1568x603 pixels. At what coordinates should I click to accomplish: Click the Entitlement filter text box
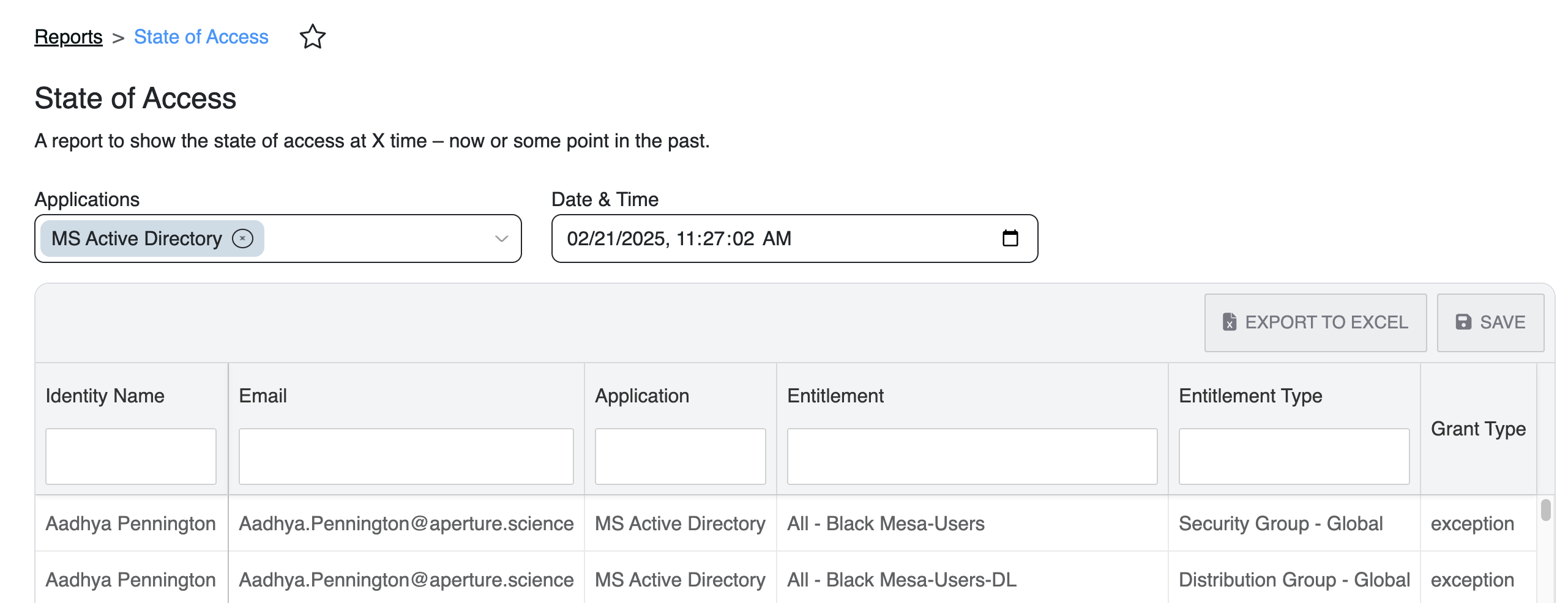click(x=971, y=456)
